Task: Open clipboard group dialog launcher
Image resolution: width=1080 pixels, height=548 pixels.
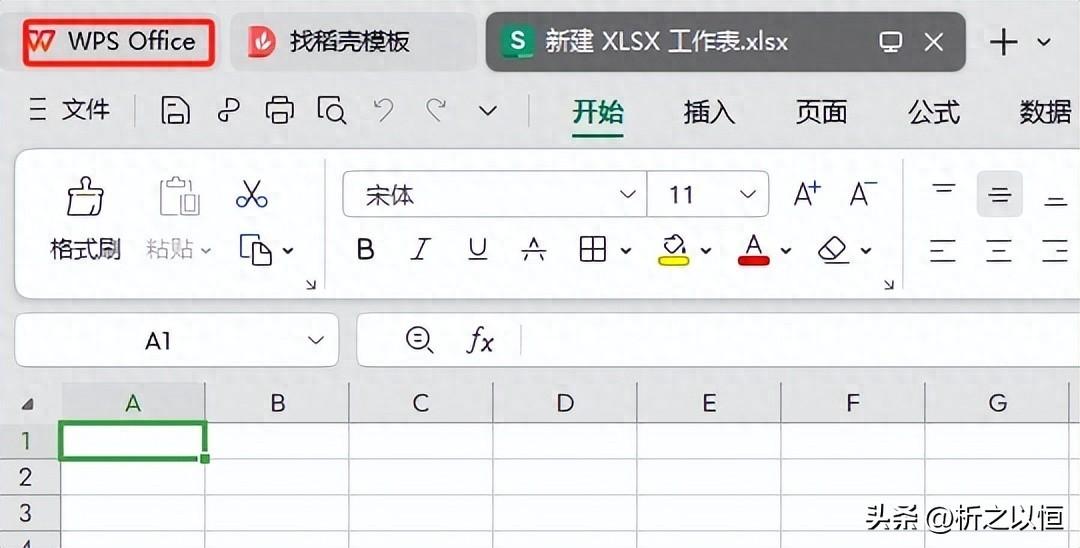Action: (x=311, y=284)
